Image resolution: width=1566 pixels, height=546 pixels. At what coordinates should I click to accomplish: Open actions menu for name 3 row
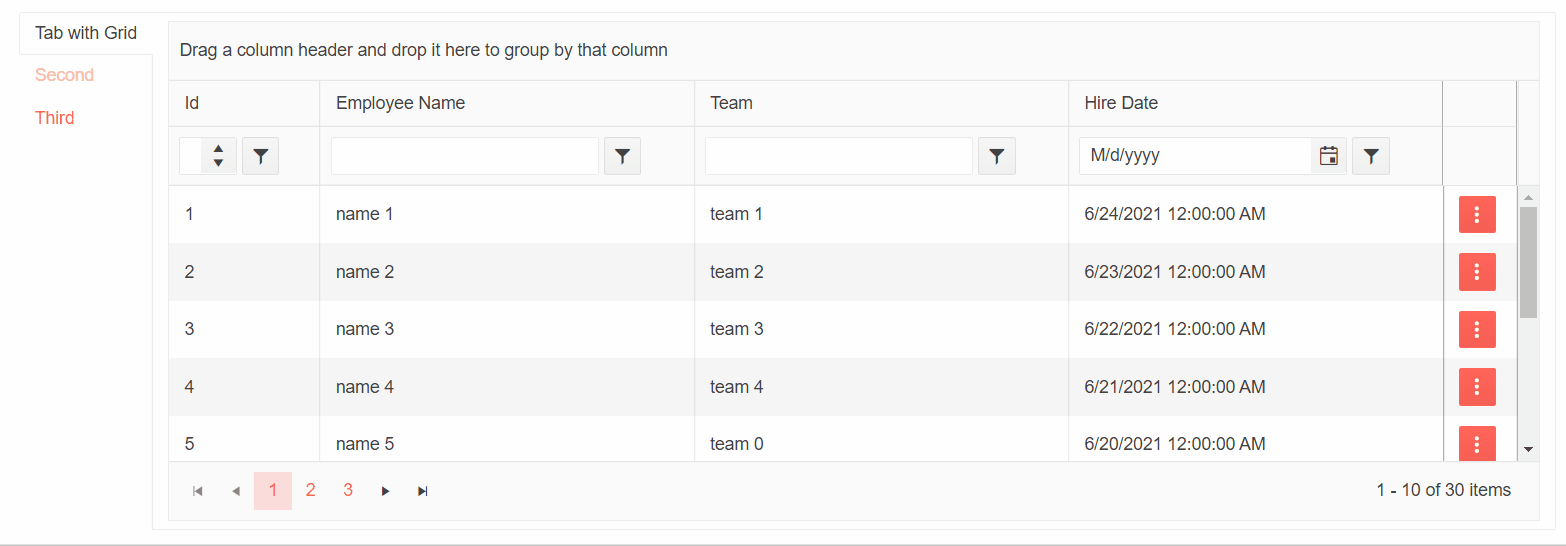(1476, 330)
